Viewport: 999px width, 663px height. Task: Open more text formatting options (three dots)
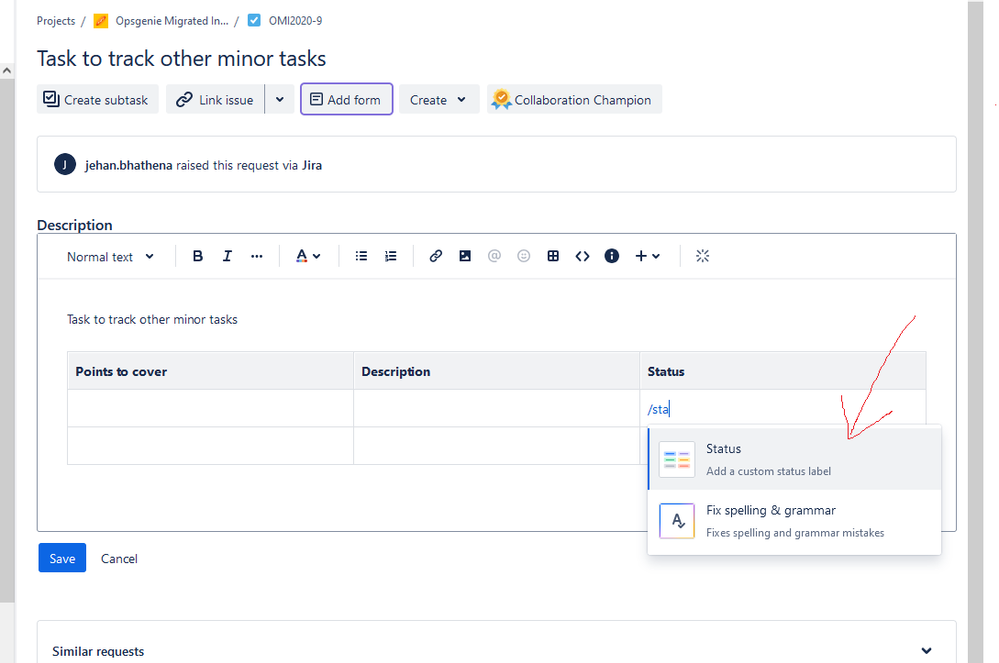click(257, 256)
